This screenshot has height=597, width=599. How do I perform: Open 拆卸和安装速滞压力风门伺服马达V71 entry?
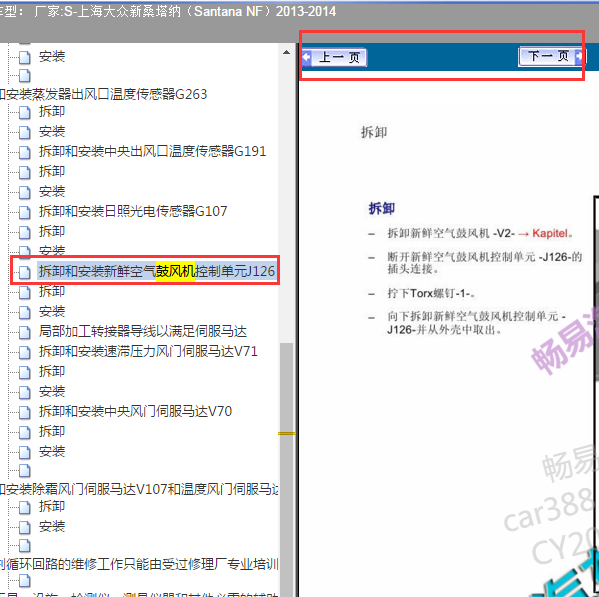pos(148,351)
